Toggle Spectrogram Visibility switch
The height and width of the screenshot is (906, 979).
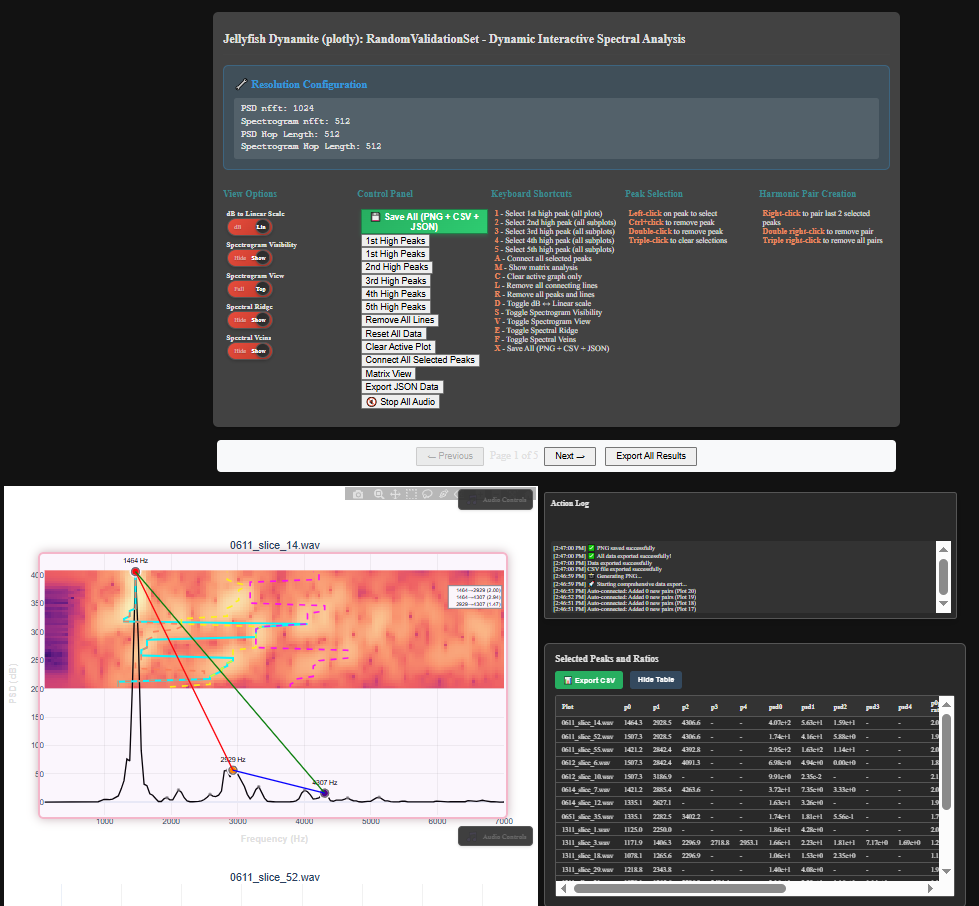[x=249, y=257]
